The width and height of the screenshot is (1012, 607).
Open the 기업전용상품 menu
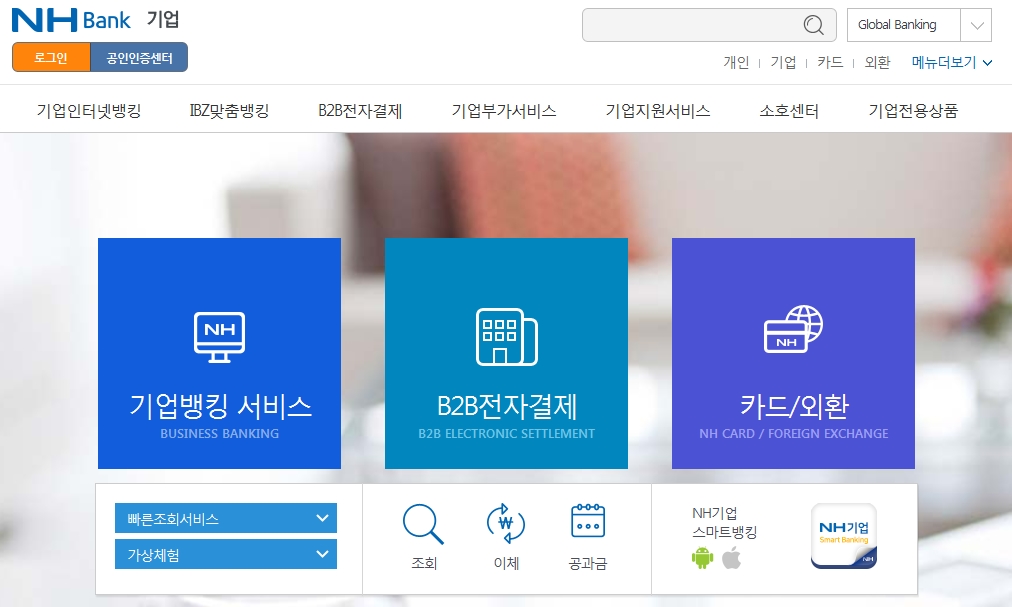click(913, 111)
